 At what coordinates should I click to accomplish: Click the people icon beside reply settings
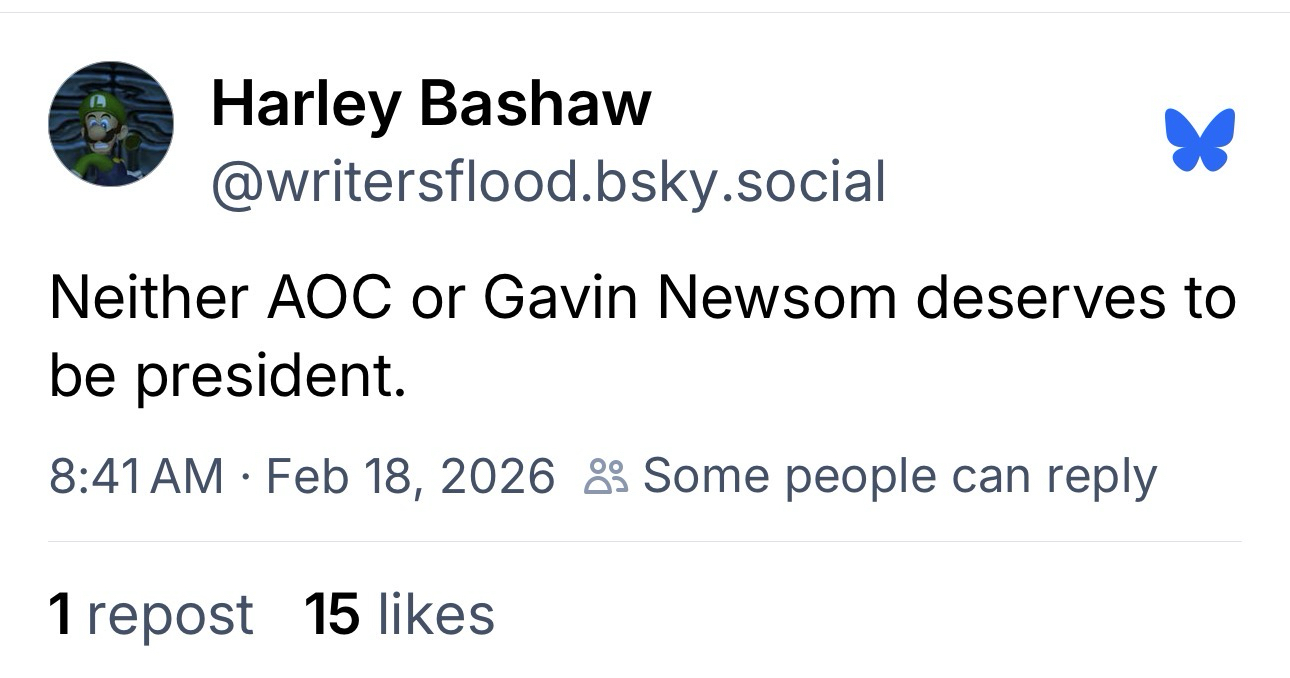607,477
